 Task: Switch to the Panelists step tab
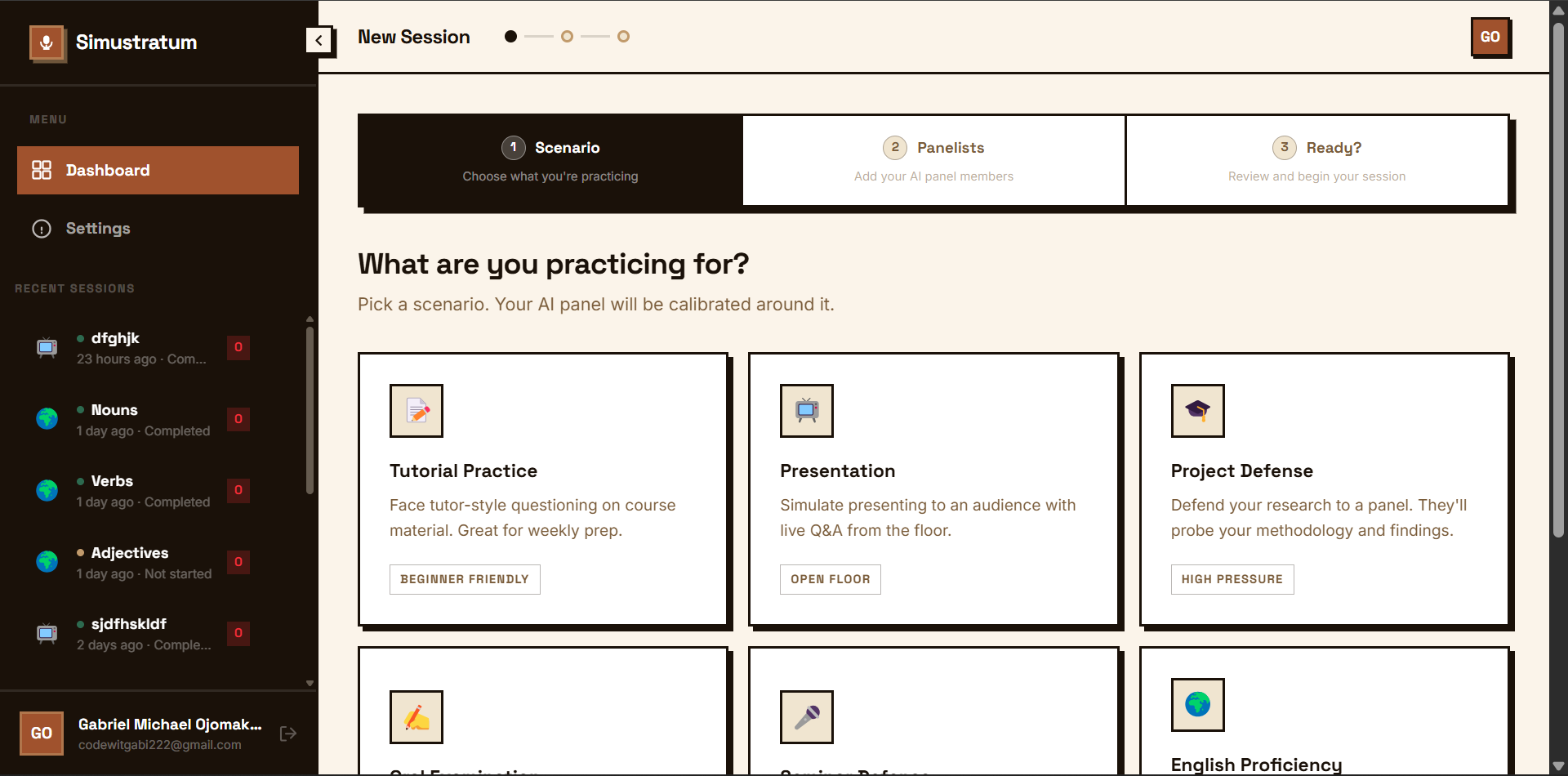coord(933,160)
